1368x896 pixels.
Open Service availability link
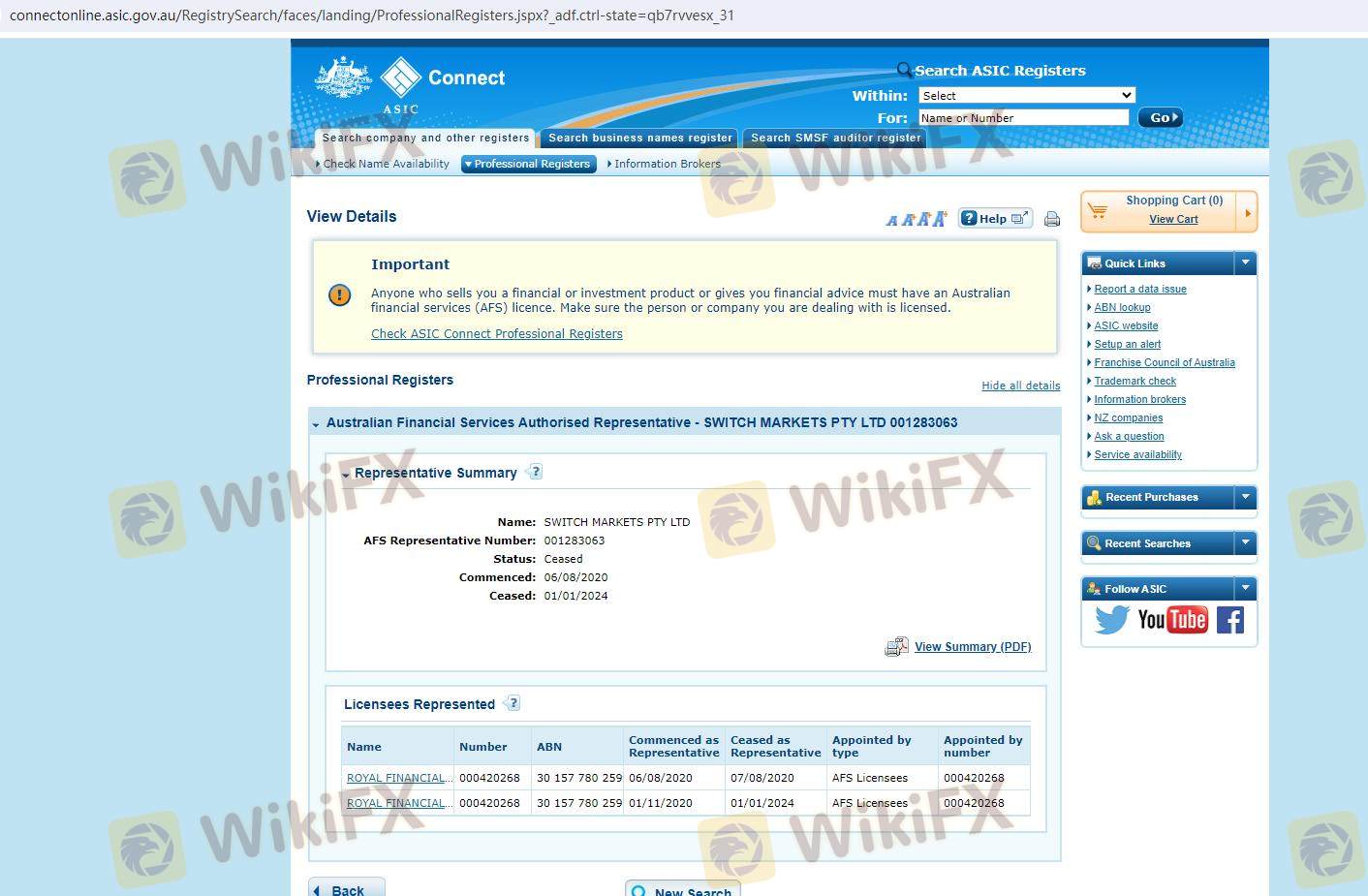tap(1138, 454)
